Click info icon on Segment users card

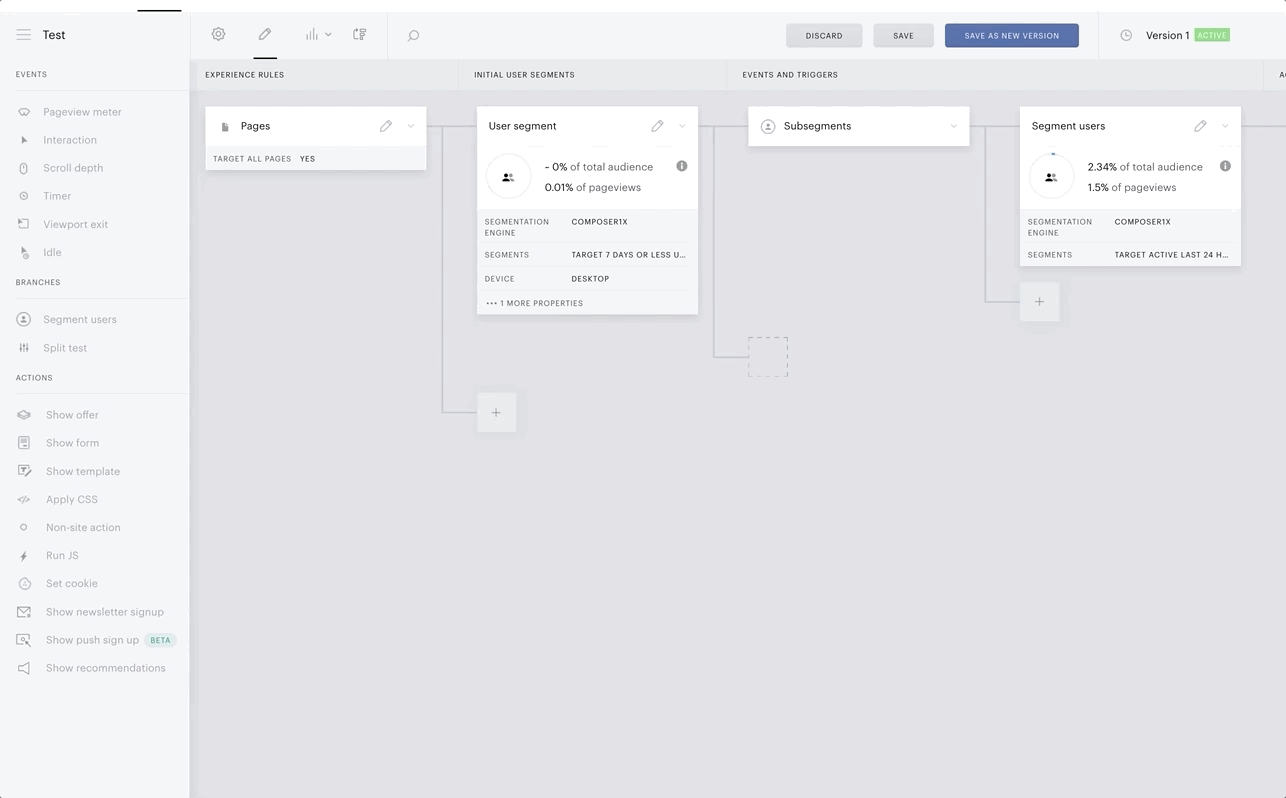pos(1225,166)
